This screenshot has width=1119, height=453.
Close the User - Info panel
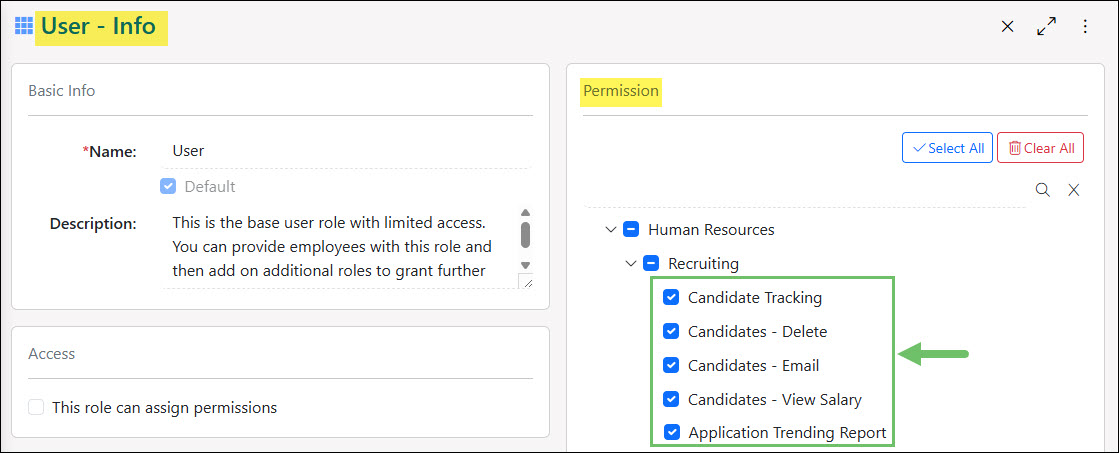(x=1007, y=27)
